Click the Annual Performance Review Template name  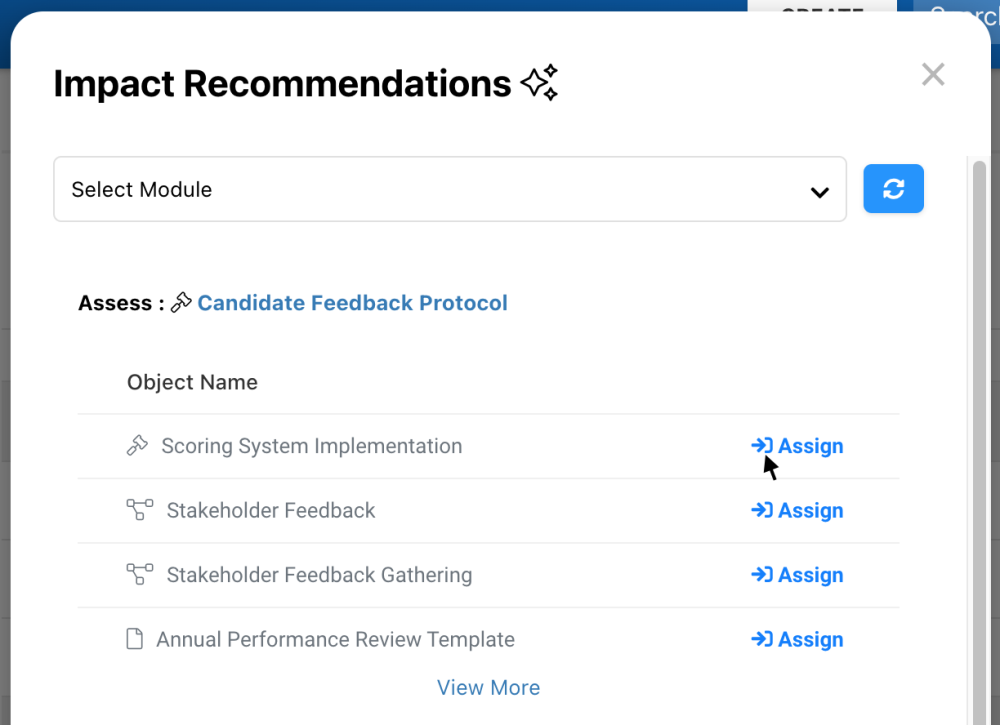point(335,639)
